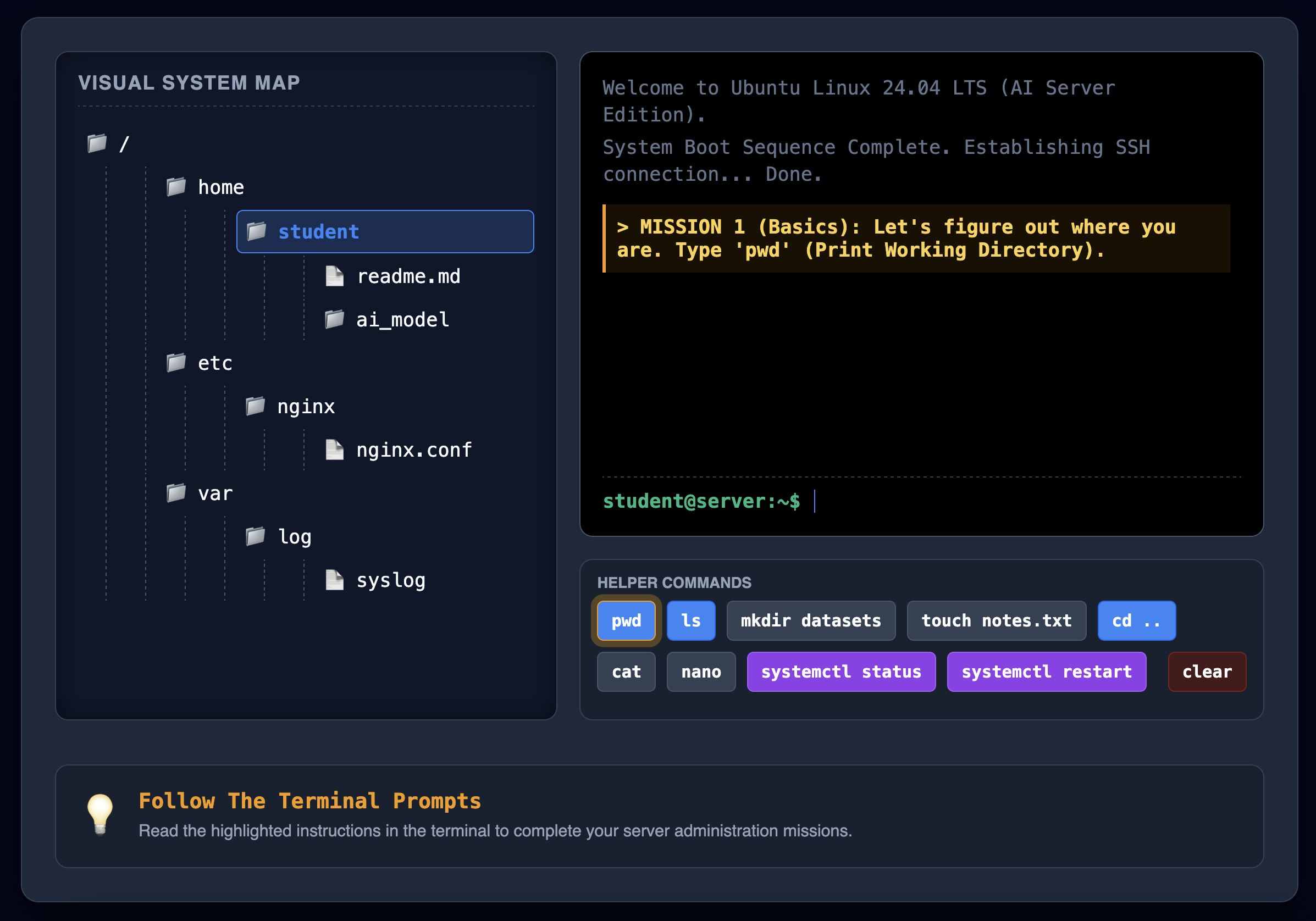Viewport: 1316px width, 921px height.
Task: Insert the 'touch notes.txt' helper command
Action: click(996, 620)
